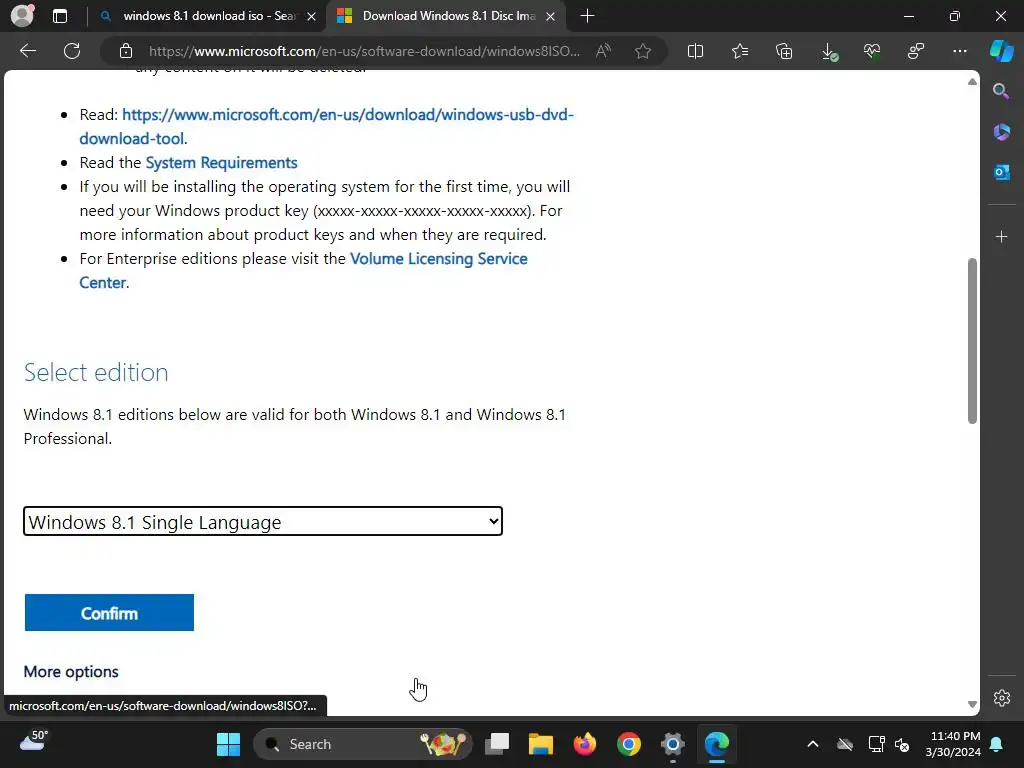Open Task View on the taskbar

(x=497, y=744)
